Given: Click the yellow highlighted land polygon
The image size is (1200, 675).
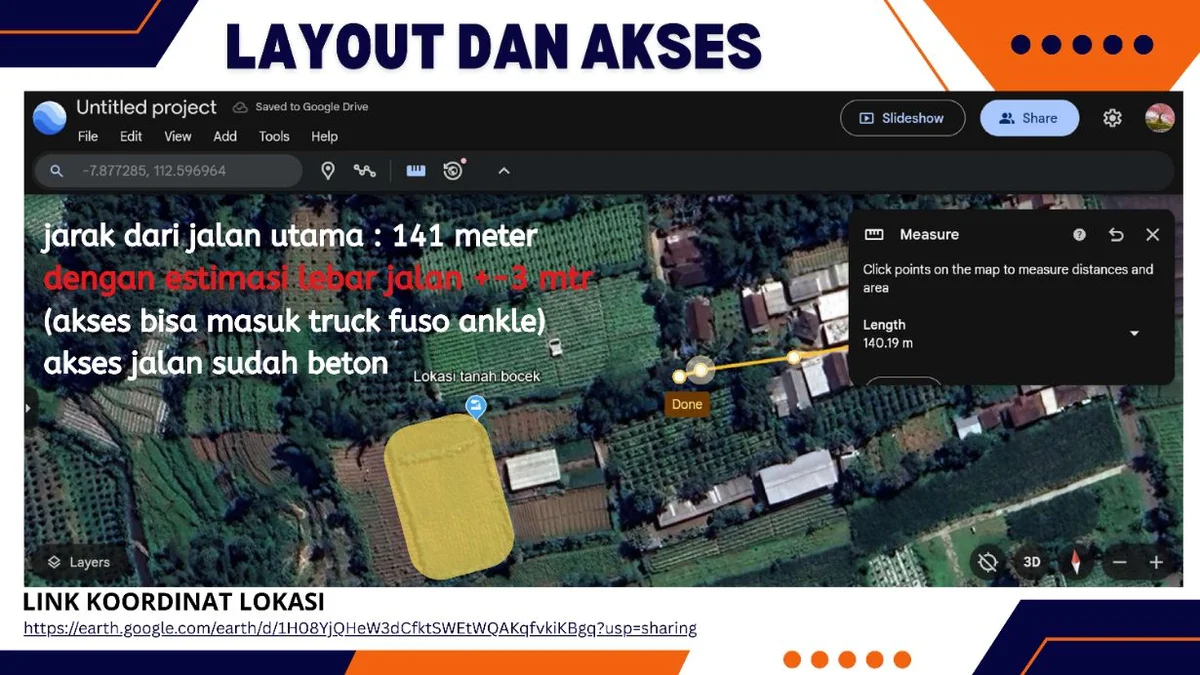Looking at the screenshot, I should pos(448,495).
